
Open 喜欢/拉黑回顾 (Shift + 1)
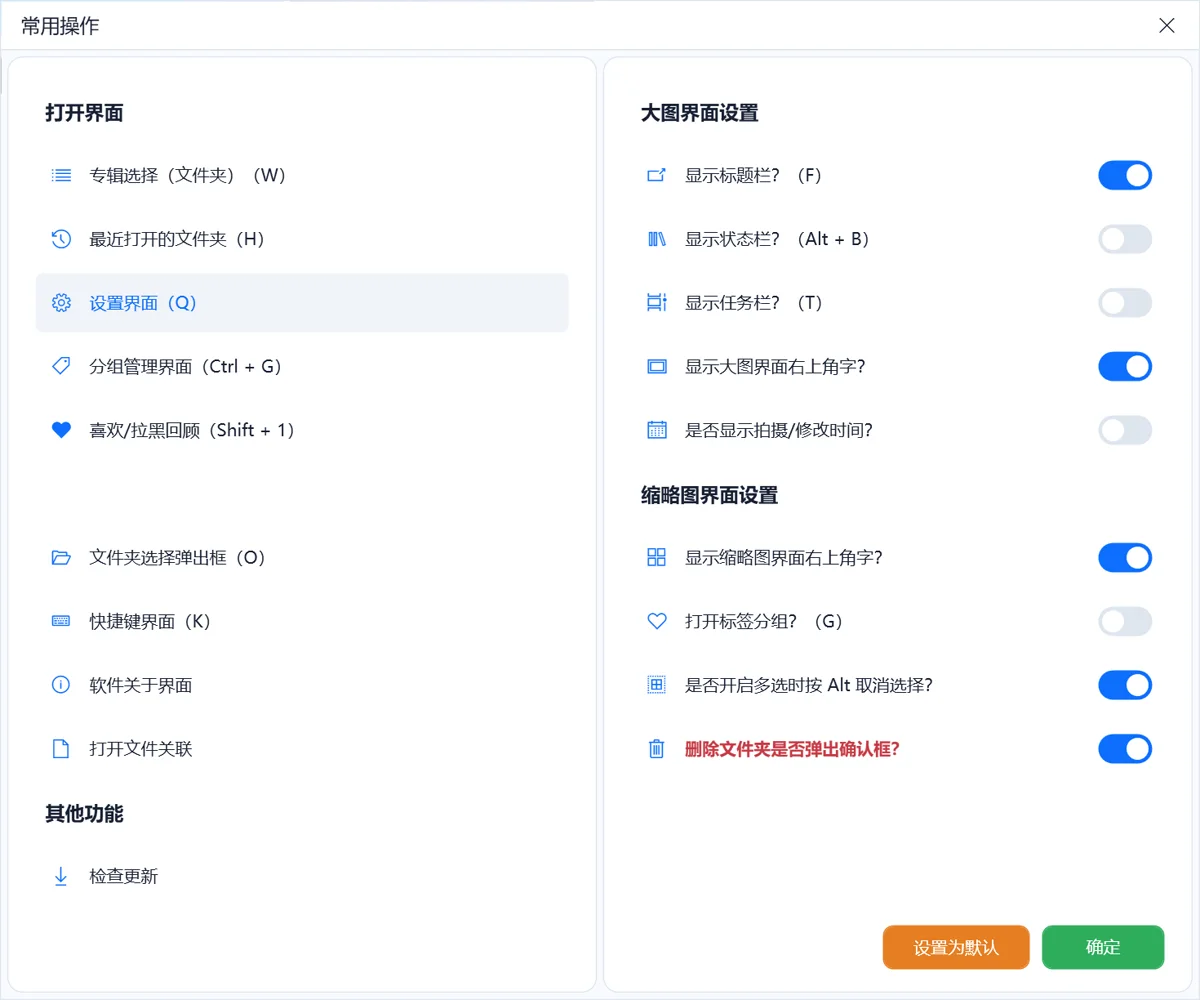coord(302,430)
